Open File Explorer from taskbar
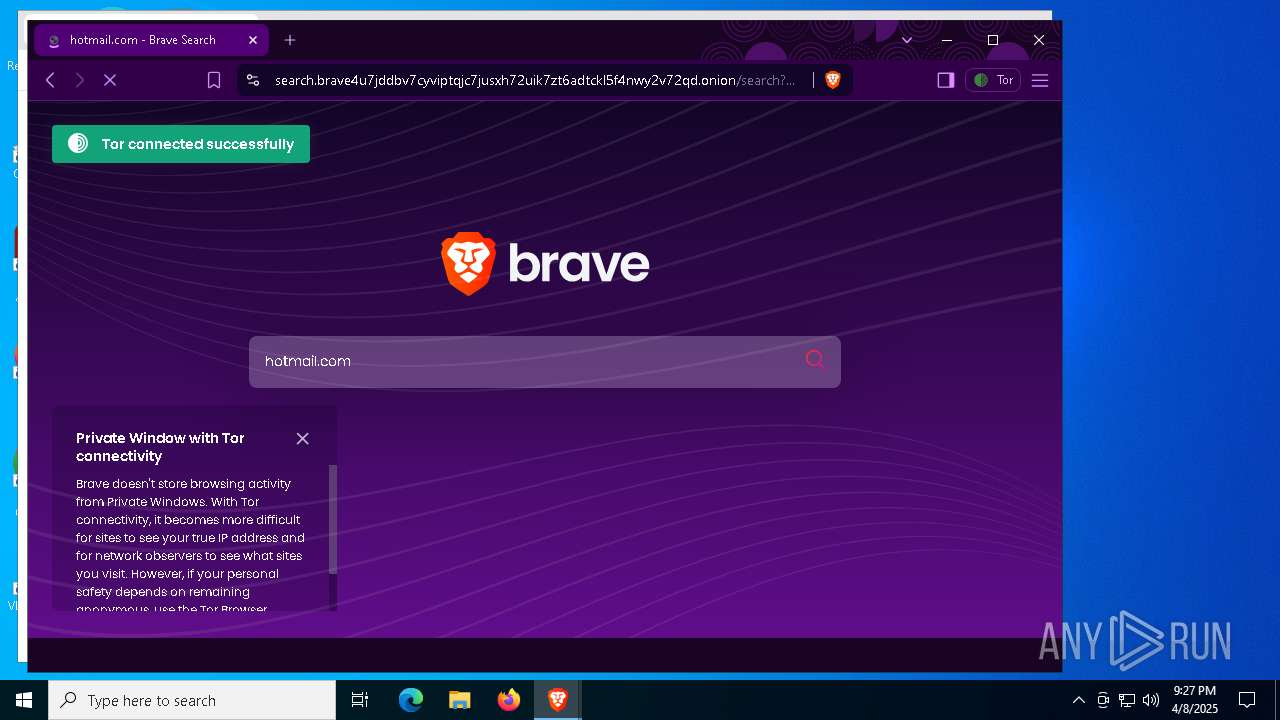Viewport: 1280px width, 720px height. tap(460, 700)
